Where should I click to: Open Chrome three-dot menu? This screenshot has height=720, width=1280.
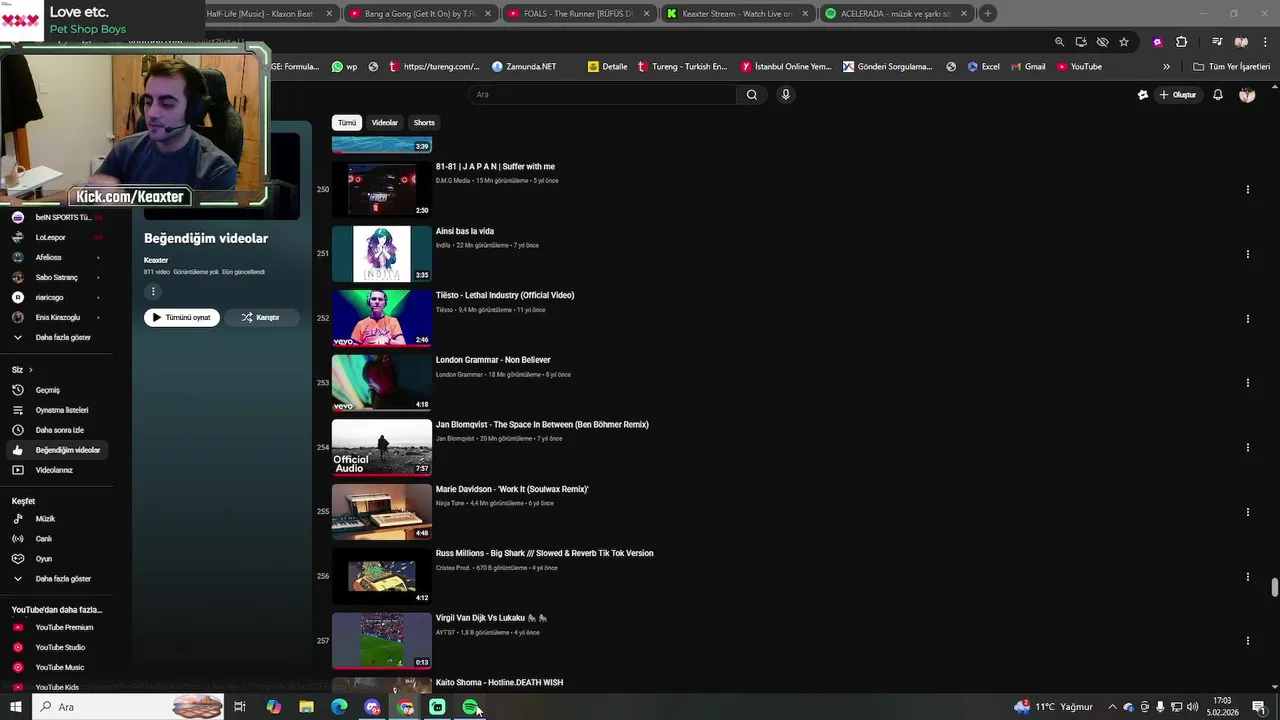(x=1266, y=42)
